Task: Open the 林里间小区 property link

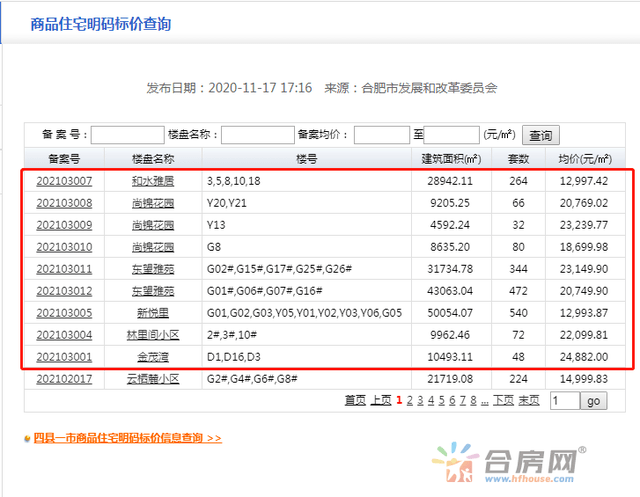Action: click(153, 335)
